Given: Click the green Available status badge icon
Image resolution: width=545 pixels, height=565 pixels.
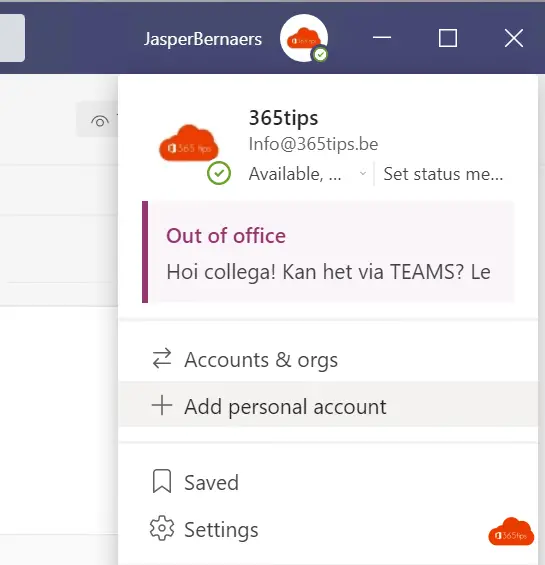Looking at the screenshot, I should click(219, 173).
